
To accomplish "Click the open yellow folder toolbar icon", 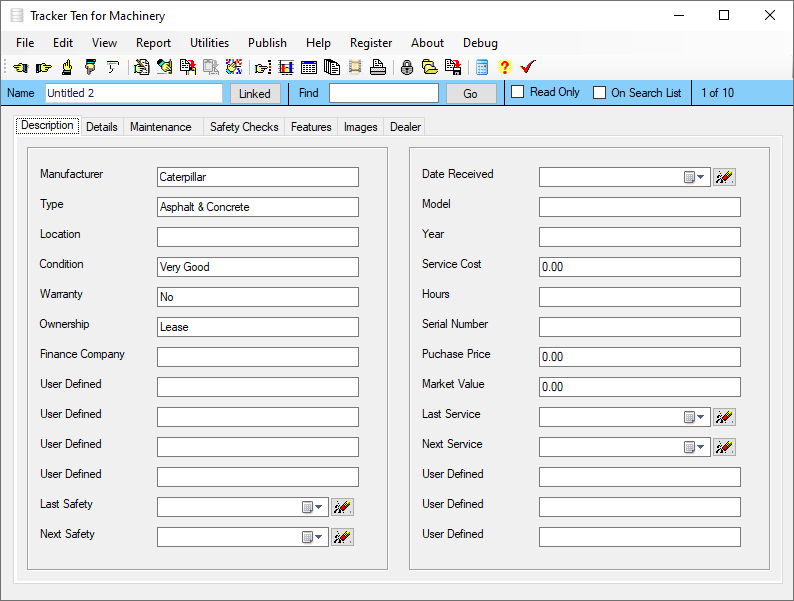I will click(429, 68).
